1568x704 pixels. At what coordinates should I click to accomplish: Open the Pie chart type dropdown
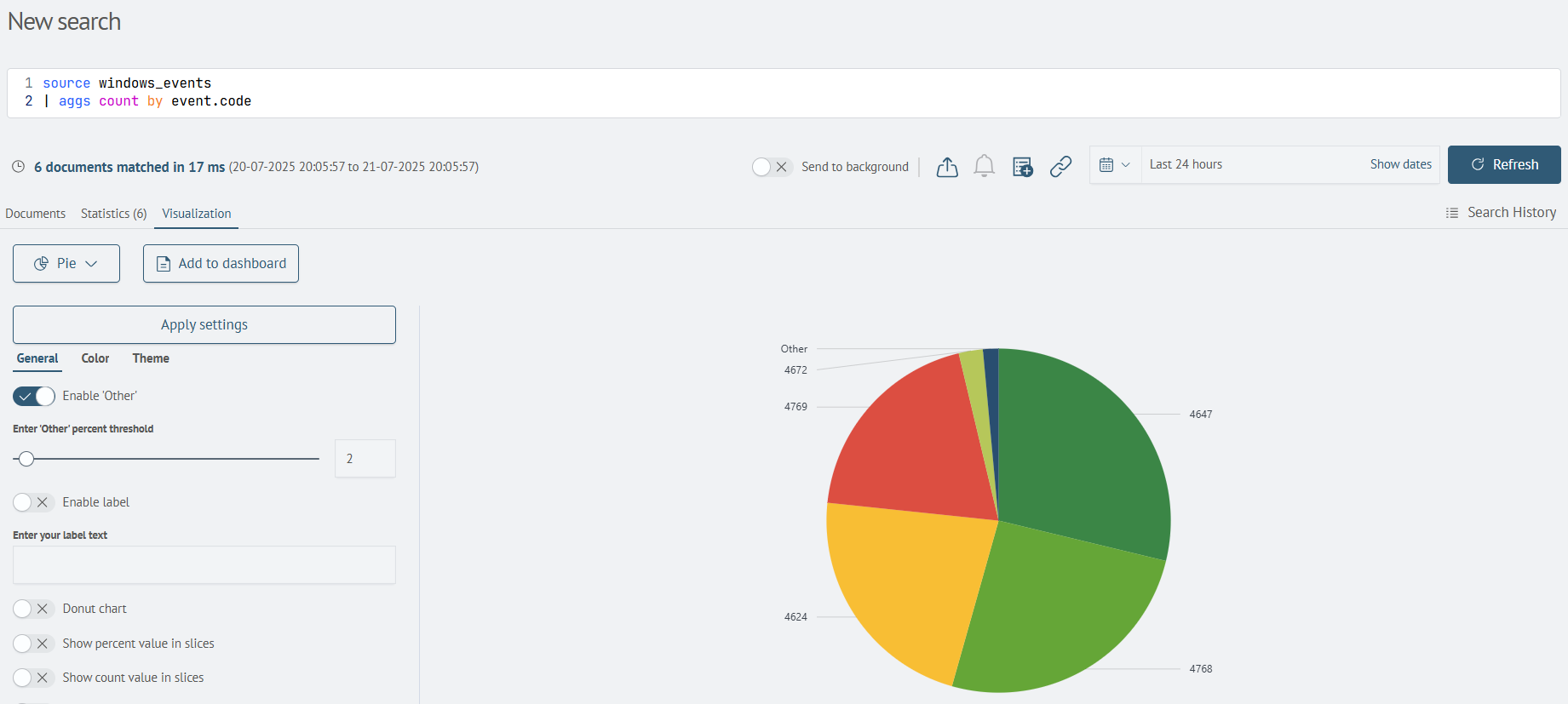coord(66,264)
